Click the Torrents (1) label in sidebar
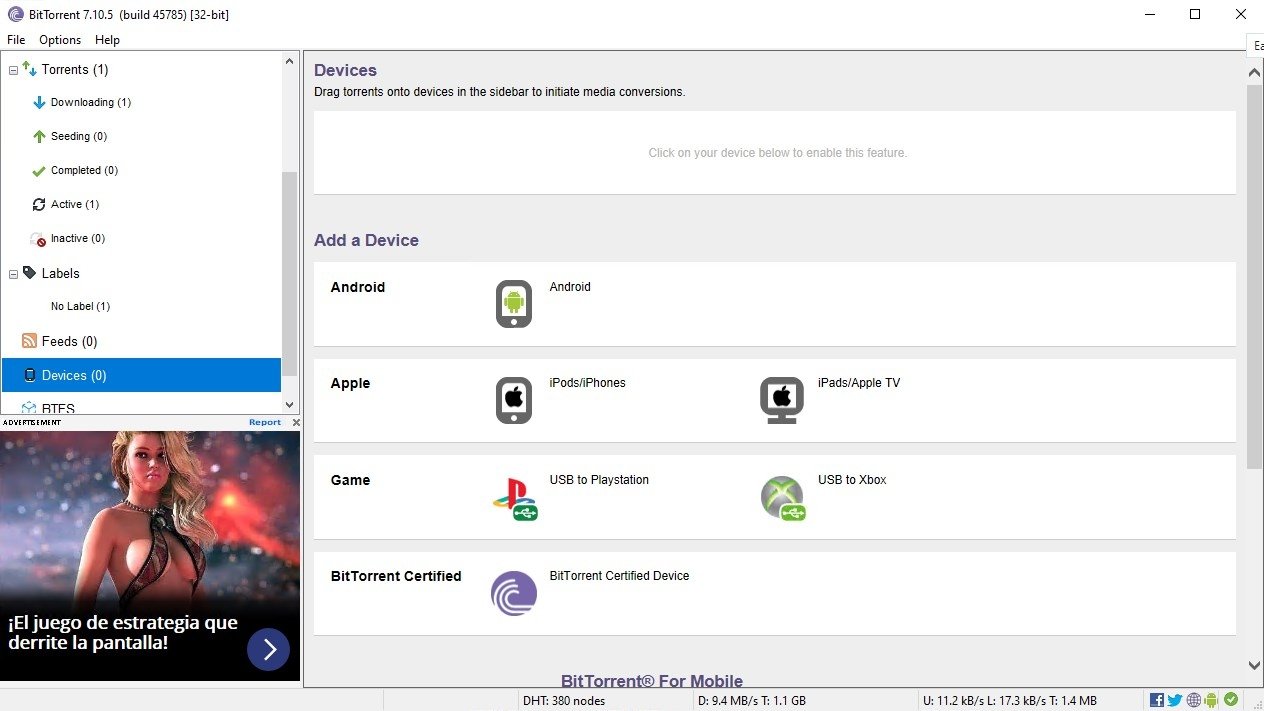This screenshot has height=711, width=1264. click(75, 69)
